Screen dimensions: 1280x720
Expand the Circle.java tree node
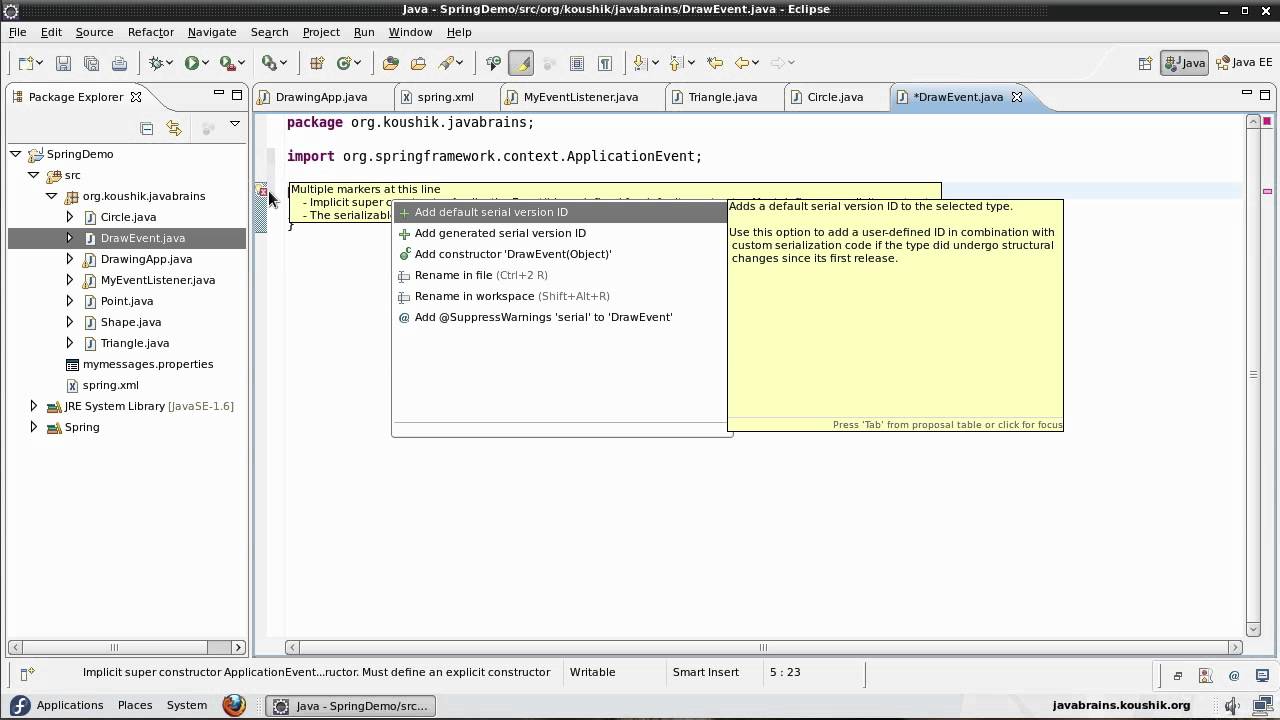click(x=69, y=217)
